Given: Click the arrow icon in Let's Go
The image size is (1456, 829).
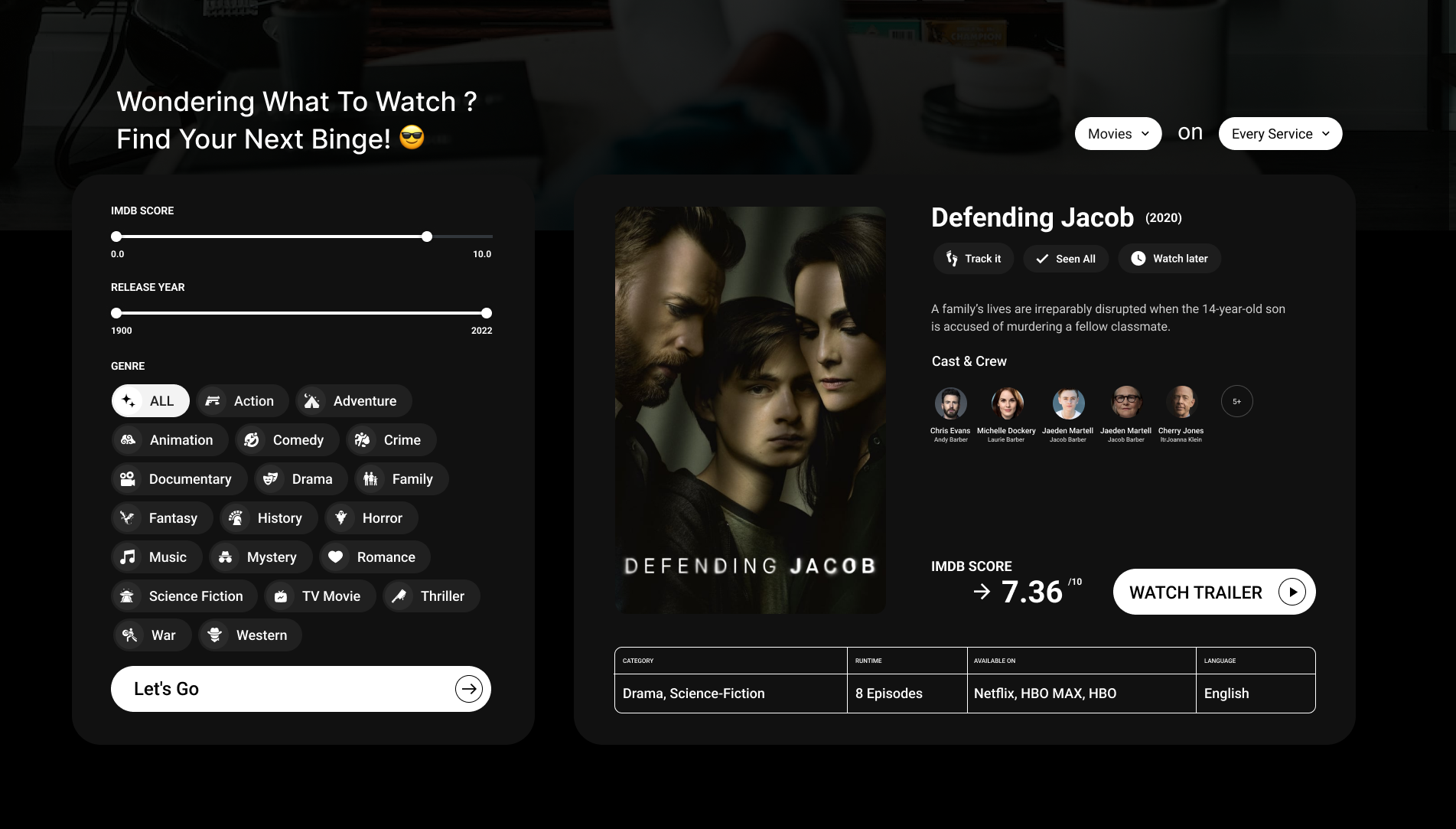Looking at the screenshot, I should click(x=469, y=689).
